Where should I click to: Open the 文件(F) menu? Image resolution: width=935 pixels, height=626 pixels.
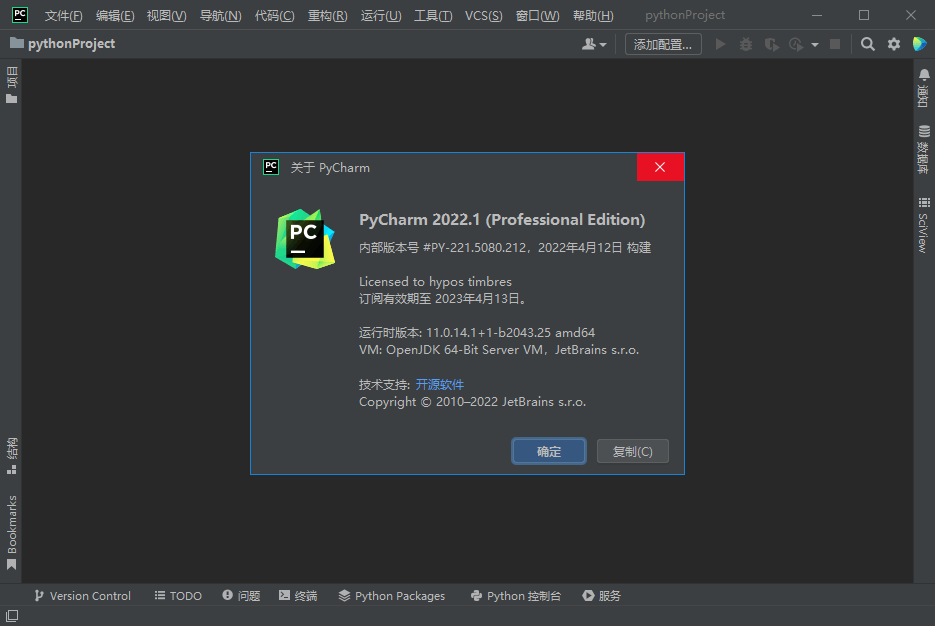[x=63, y=15]
